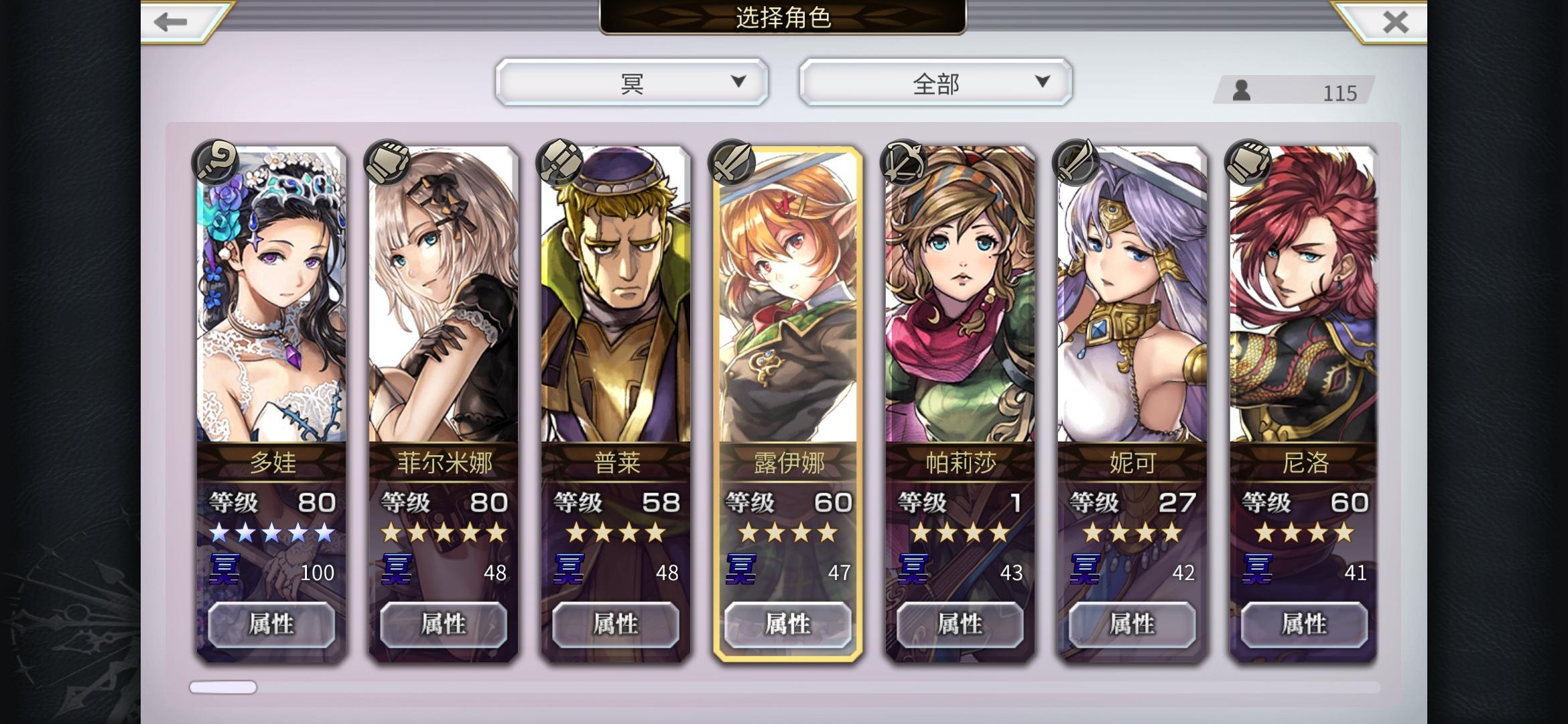Click the fist weapon icon on 尼洛
The image size is (1568, 724).
[1248, 162]
